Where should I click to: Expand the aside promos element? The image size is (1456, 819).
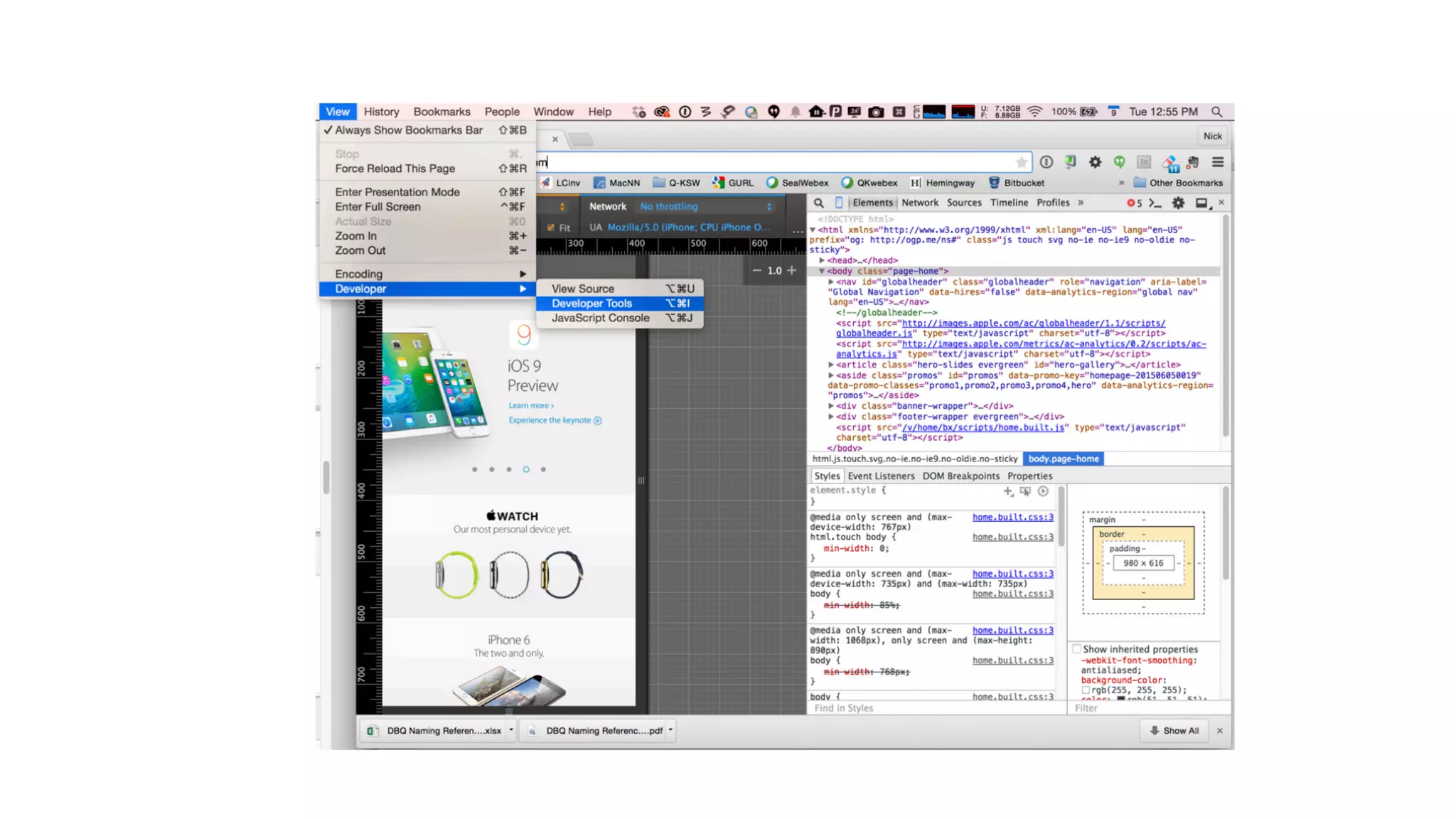pyautogui.click(x=831, y=375)
